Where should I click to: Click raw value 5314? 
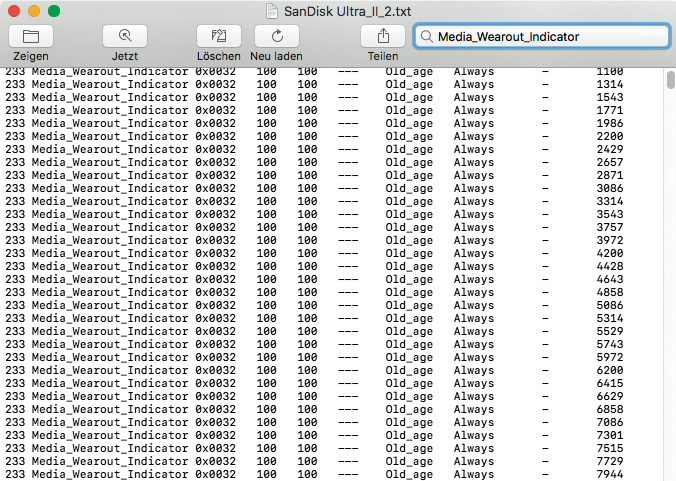tap(610, 318)
